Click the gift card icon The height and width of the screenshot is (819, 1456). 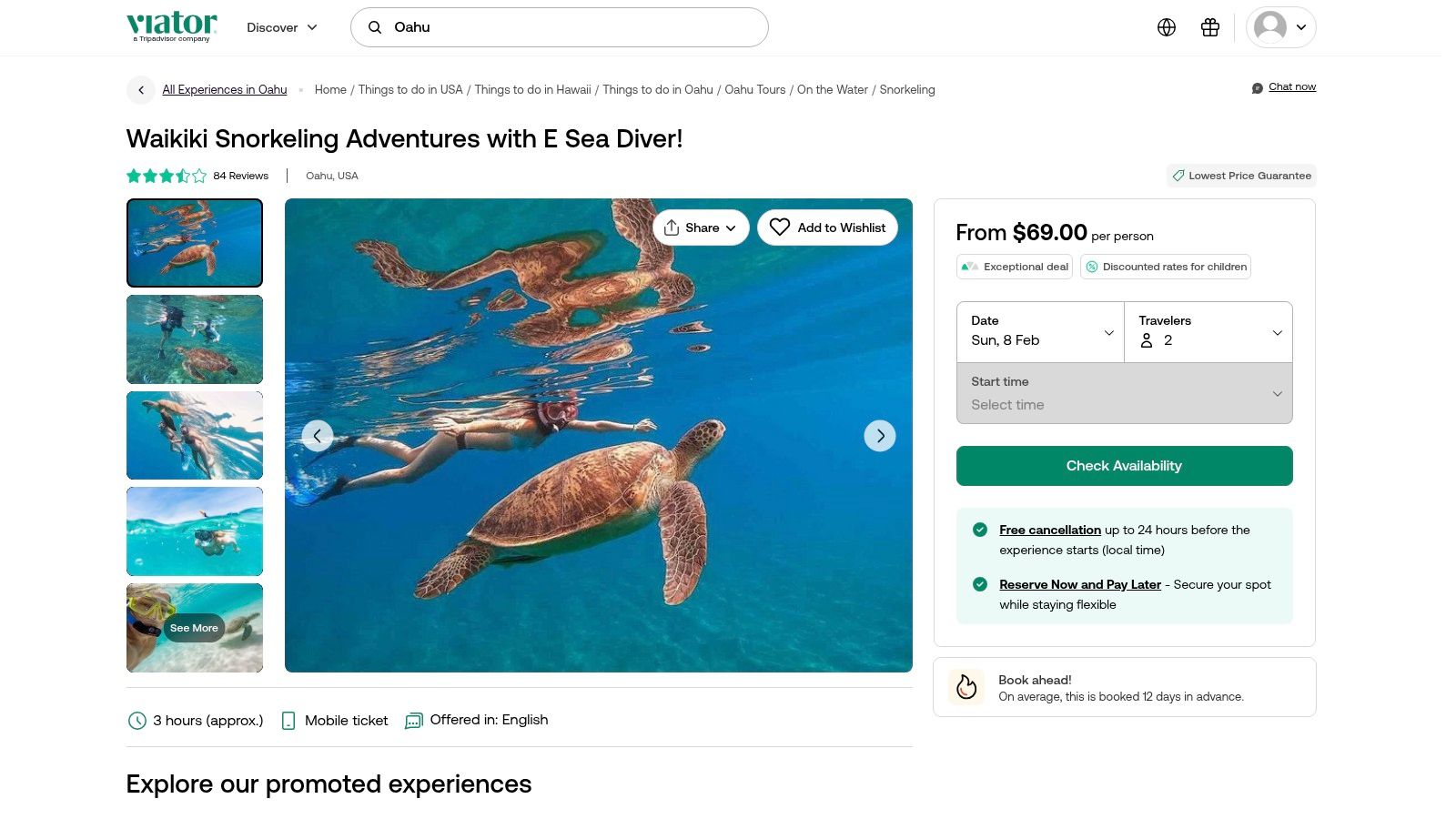[1210, 27]
